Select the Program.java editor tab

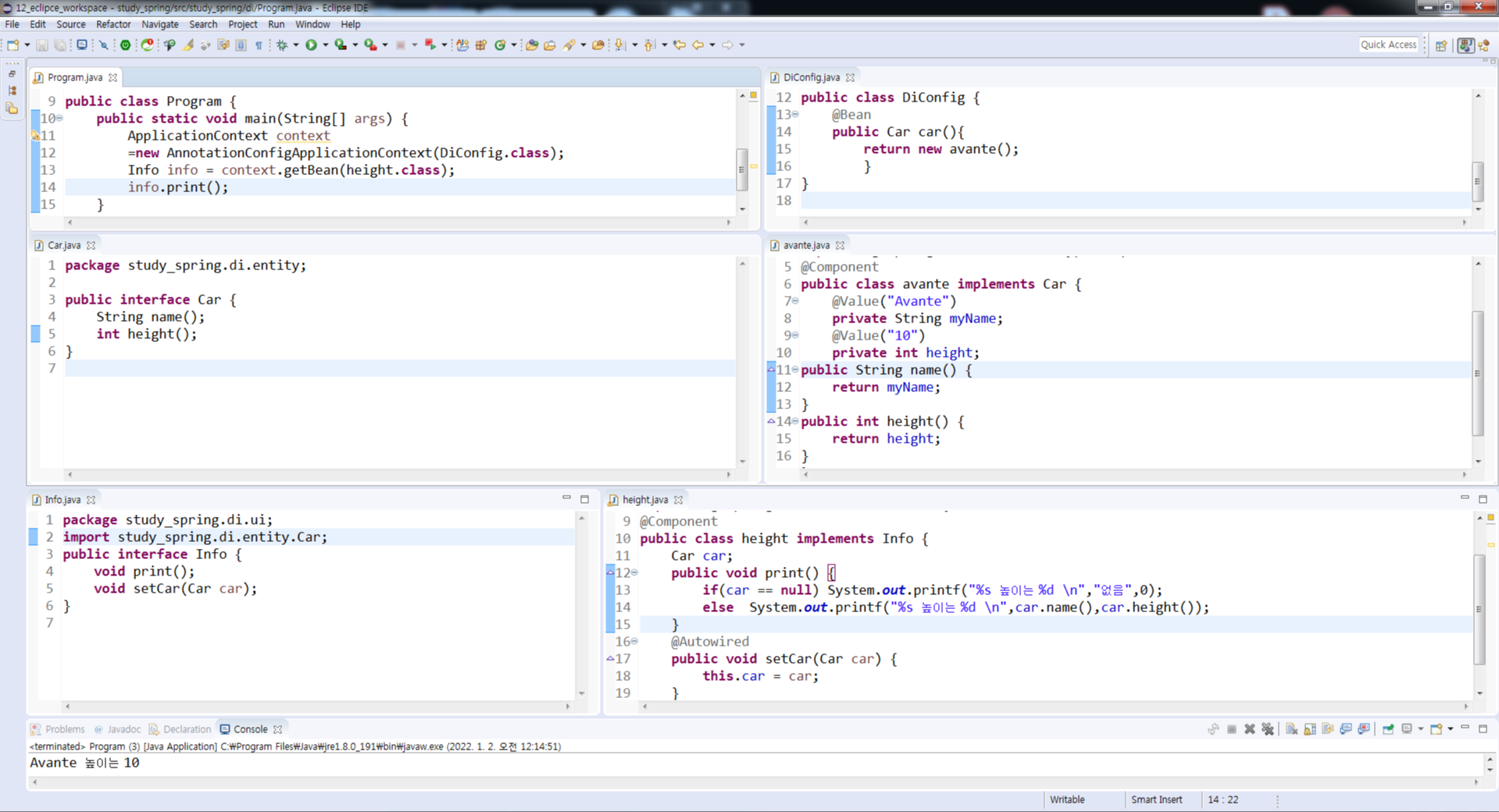coord(74,77)
